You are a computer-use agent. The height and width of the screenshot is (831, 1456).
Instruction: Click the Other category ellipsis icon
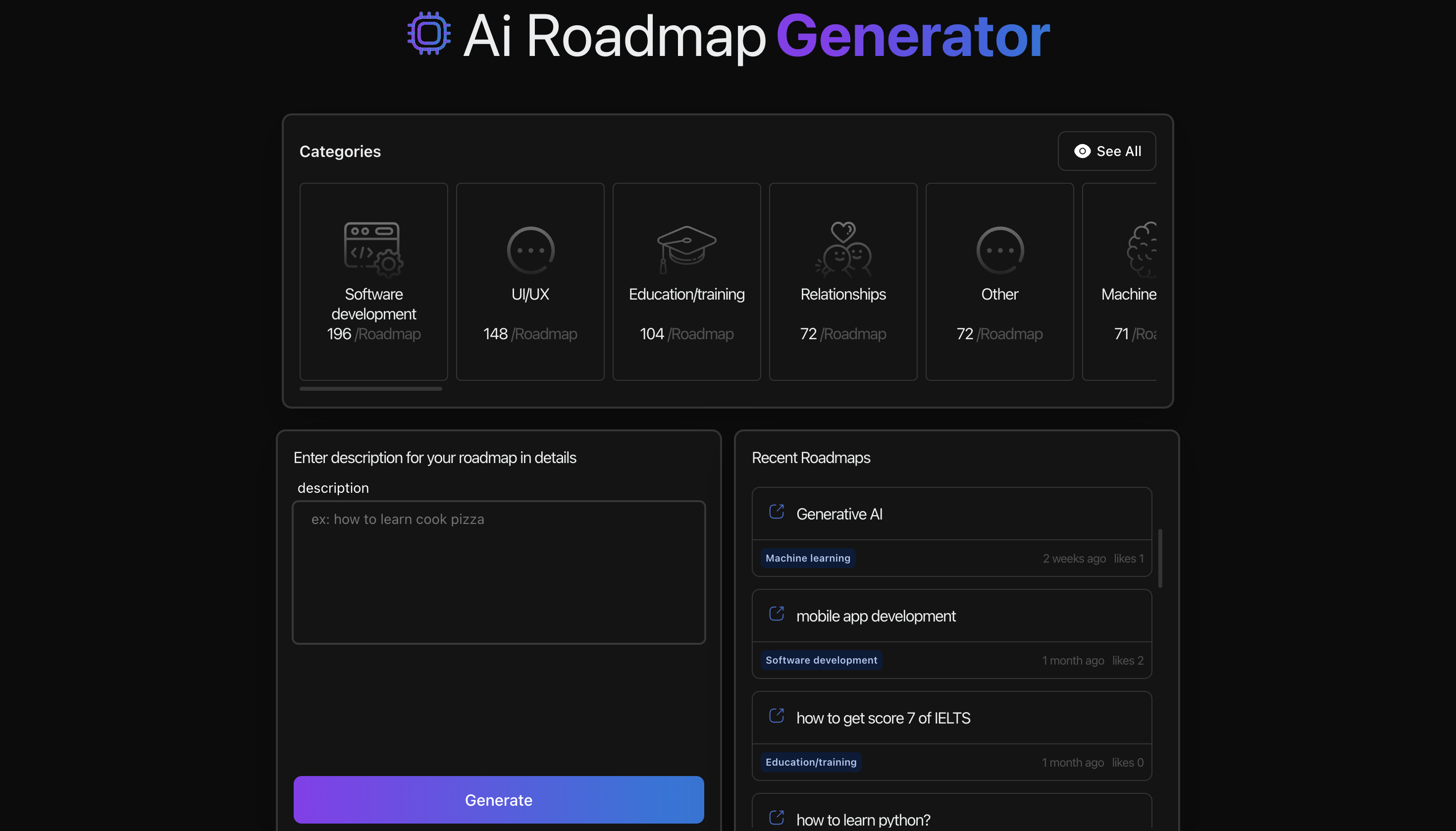[x=999, y=250]
